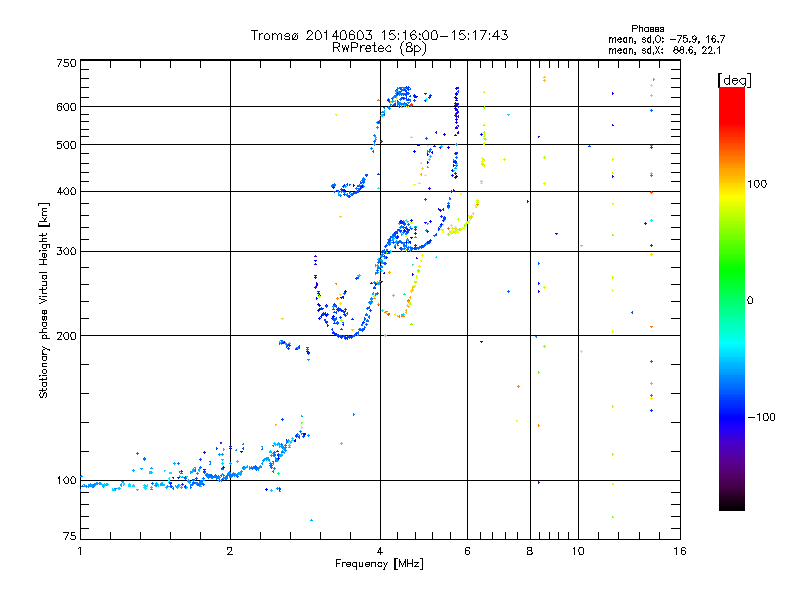Click the 'Frequency [MHz]' axis label
Viewport: 800px width, 600px height.
(x=379, y=564)
